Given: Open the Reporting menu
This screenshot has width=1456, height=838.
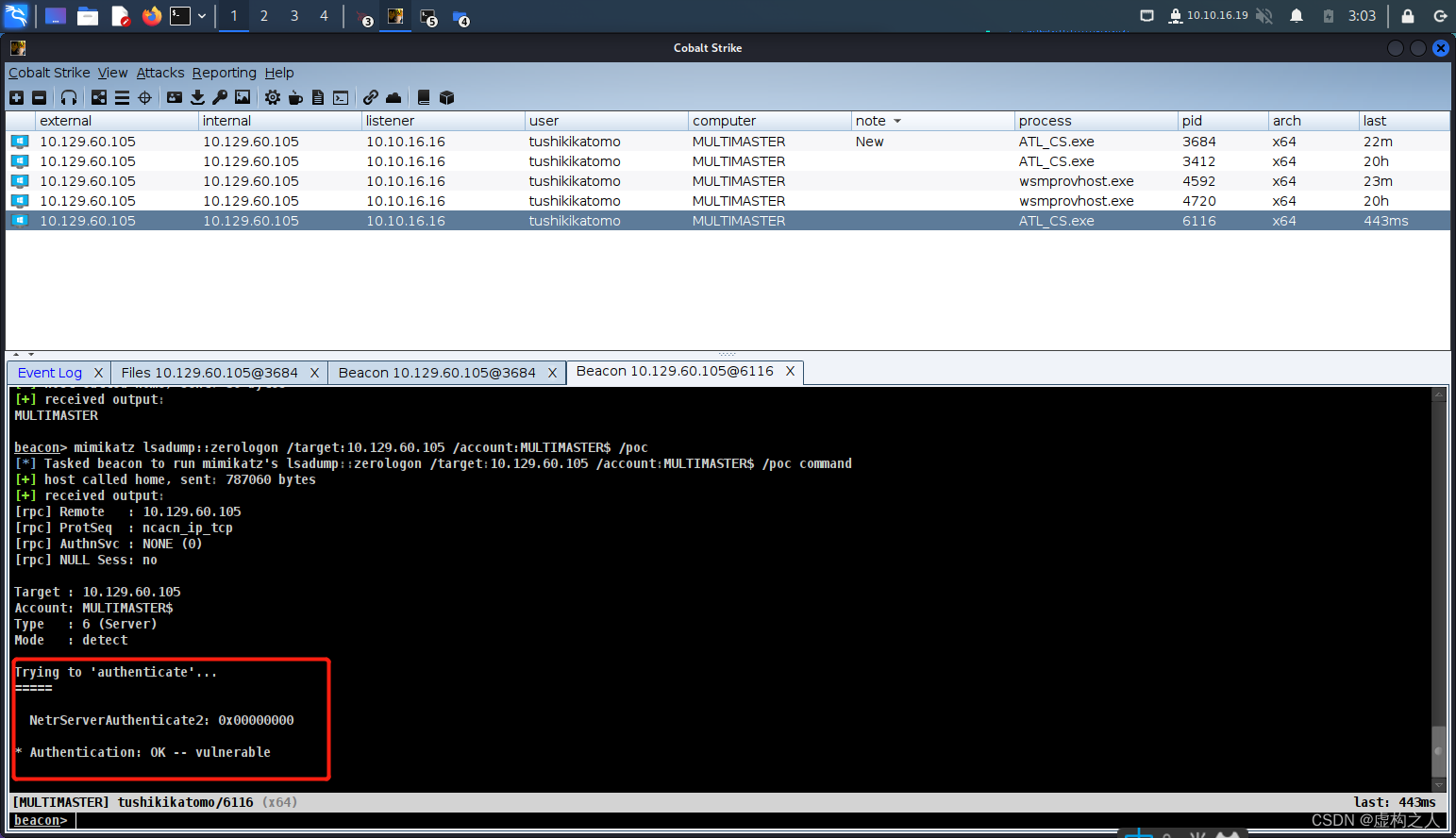Looking at the screenshot, I should [225, 73].
